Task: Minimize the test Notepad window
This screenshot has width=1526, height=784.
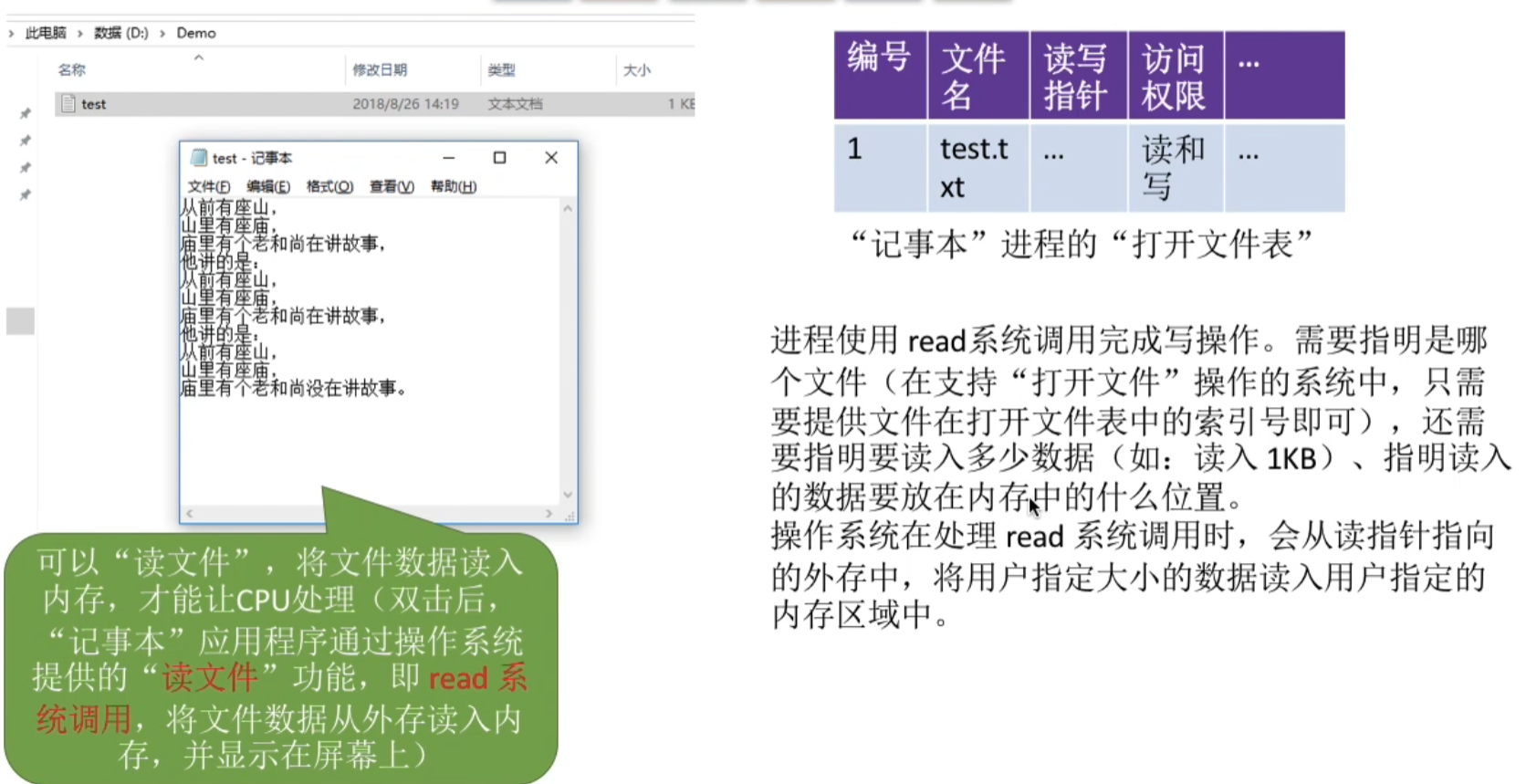Action: (x=448, y=158)
